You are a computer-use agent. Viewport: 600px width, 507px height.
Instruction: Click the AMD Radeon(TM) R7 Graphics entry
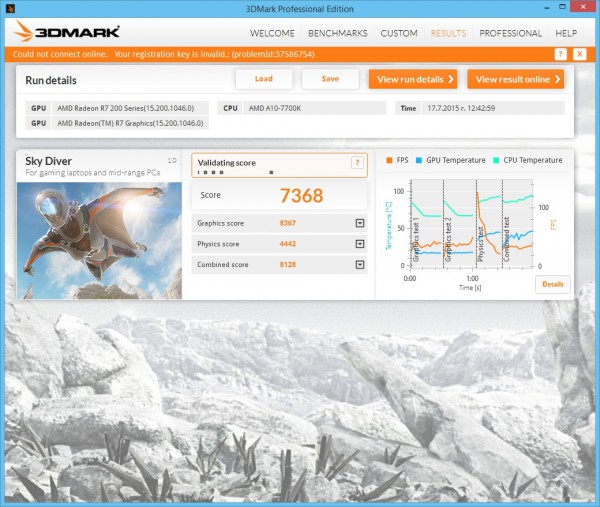130,123
